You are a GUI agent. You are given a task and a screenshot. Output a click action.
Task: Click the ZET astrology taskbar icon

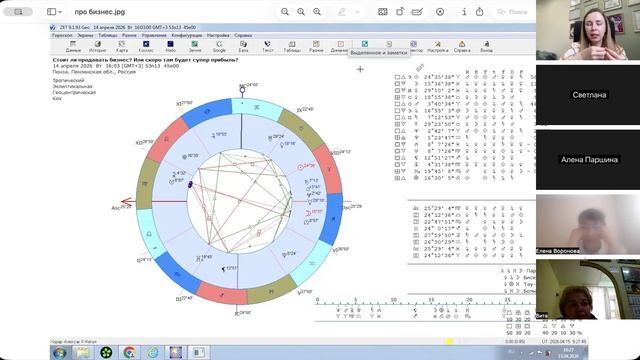point(176,352)
